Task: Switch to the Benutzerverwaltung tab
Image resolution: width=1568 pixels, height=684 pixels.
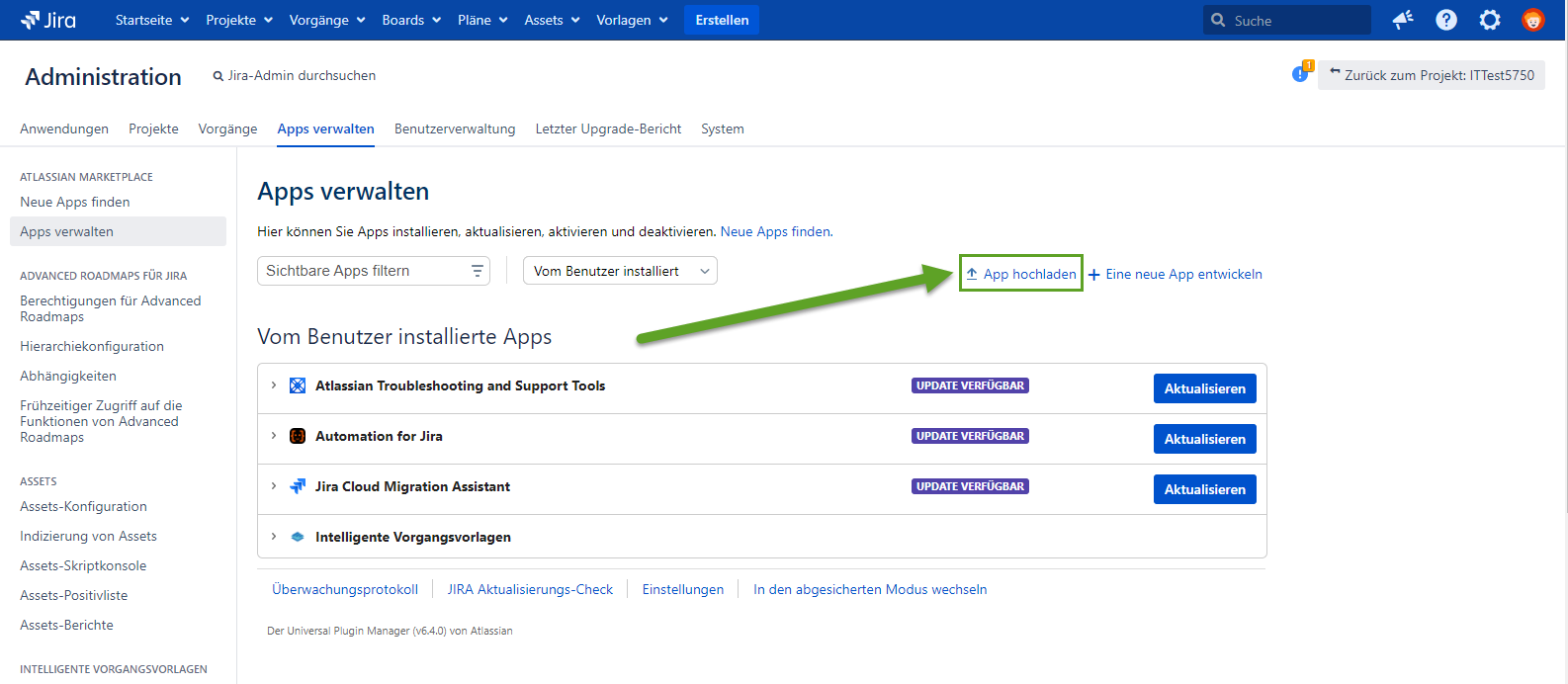Action: pyautogui.click(x=455, y=128)
